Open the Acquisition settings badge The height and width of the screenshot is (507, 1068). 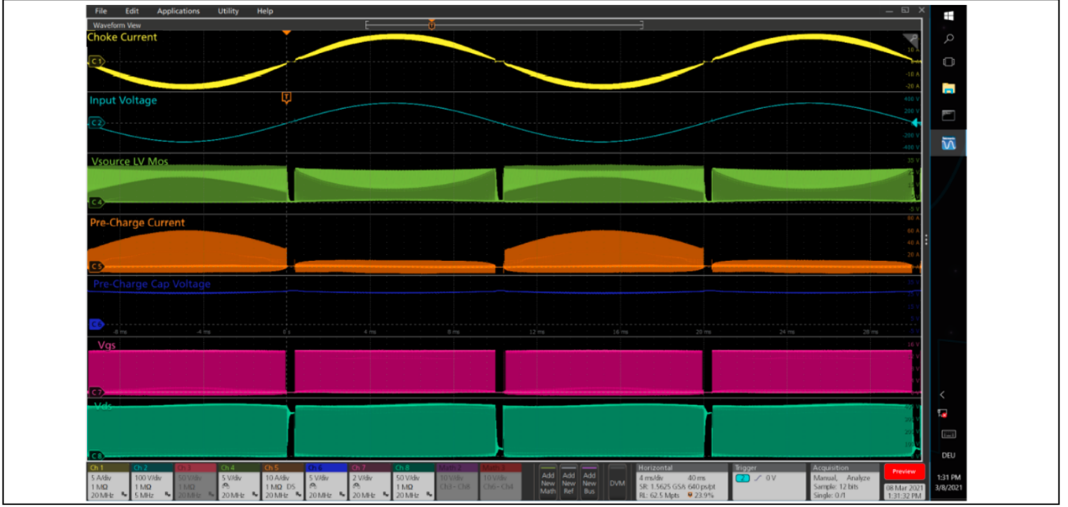843,481
